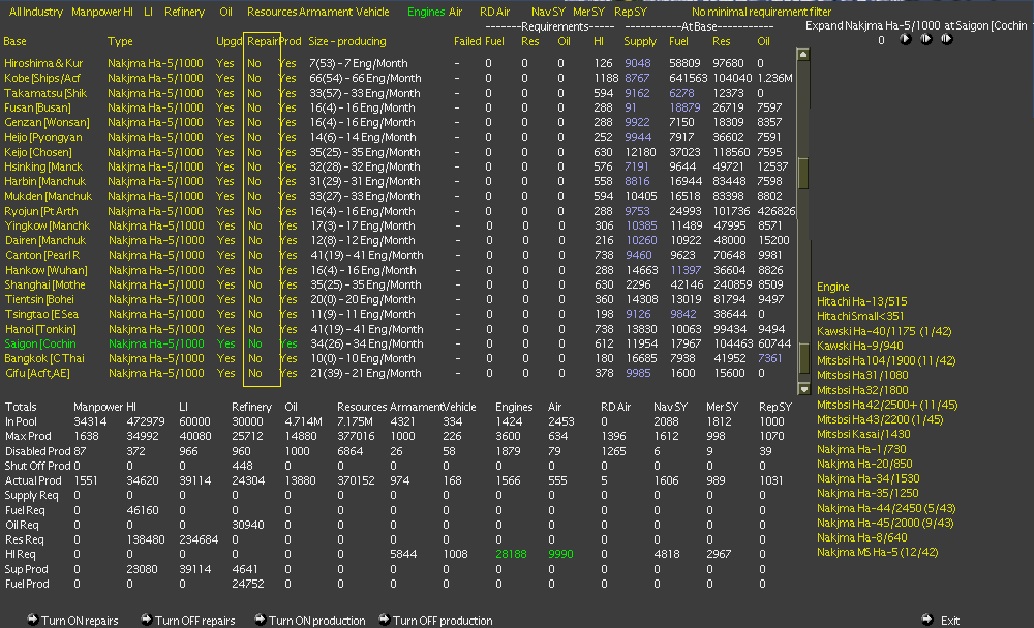Screen dimensions: 1034x628
Task: Switch to Vehicle filter
Action: pos(373,12)
